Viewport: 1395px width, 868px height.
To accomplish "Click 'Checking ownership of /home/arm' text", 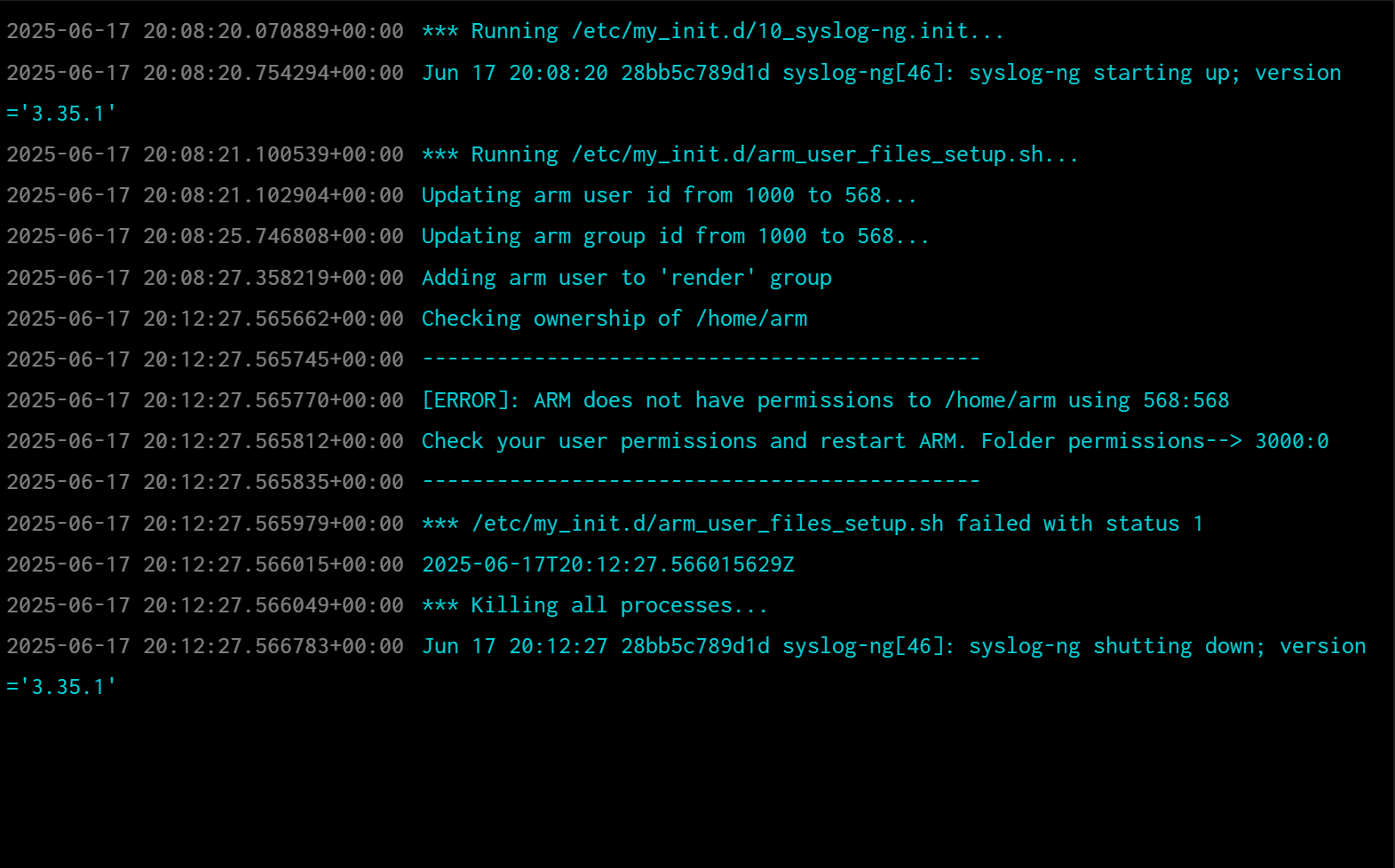I will [x=614, y=319].
